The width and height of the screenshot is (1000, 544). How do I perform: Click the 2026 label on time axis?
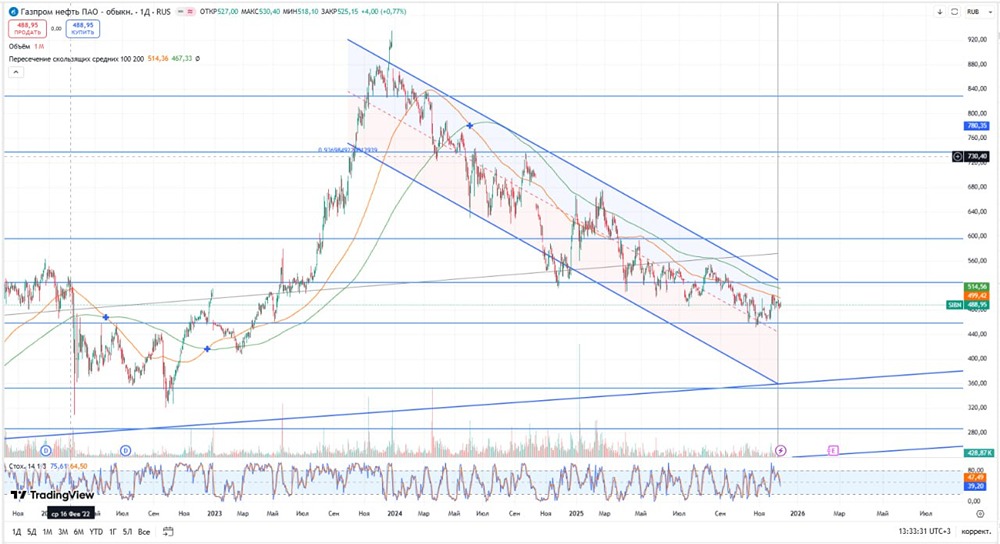797,513
